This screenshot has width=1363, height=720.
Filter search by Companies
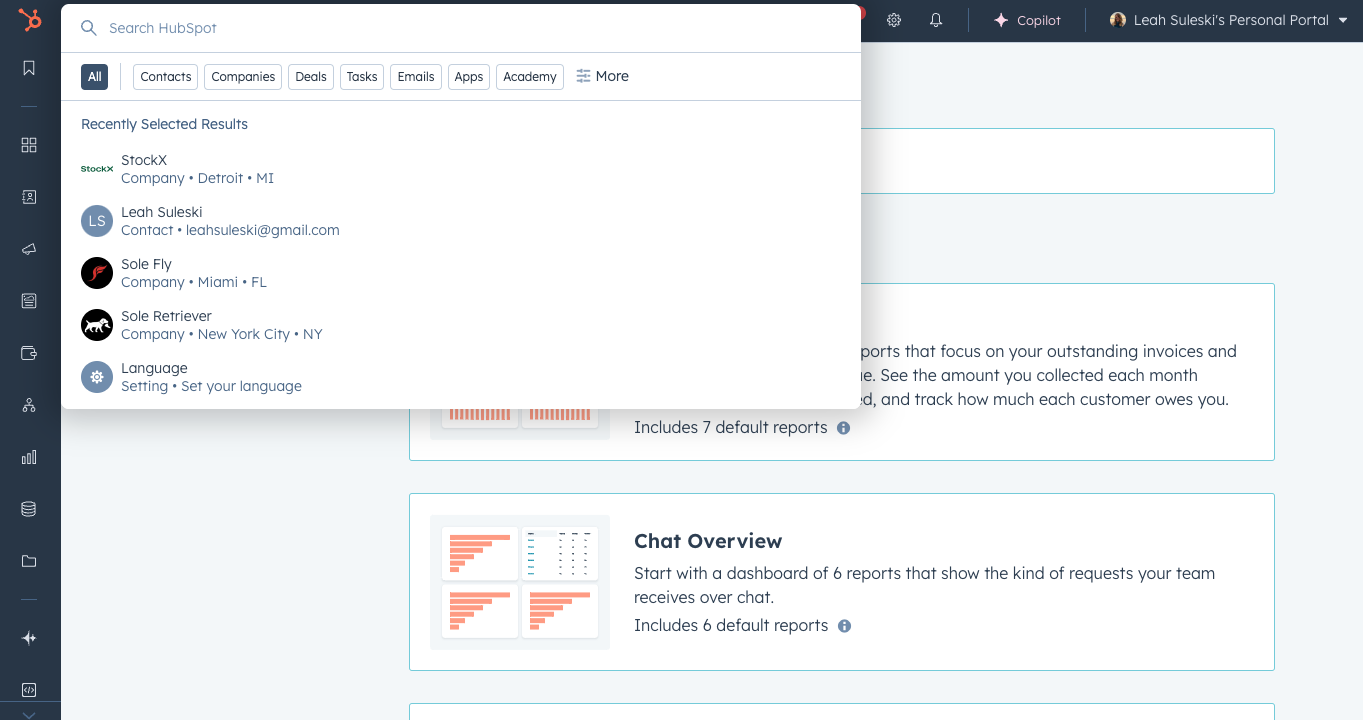tap(243, 77)
